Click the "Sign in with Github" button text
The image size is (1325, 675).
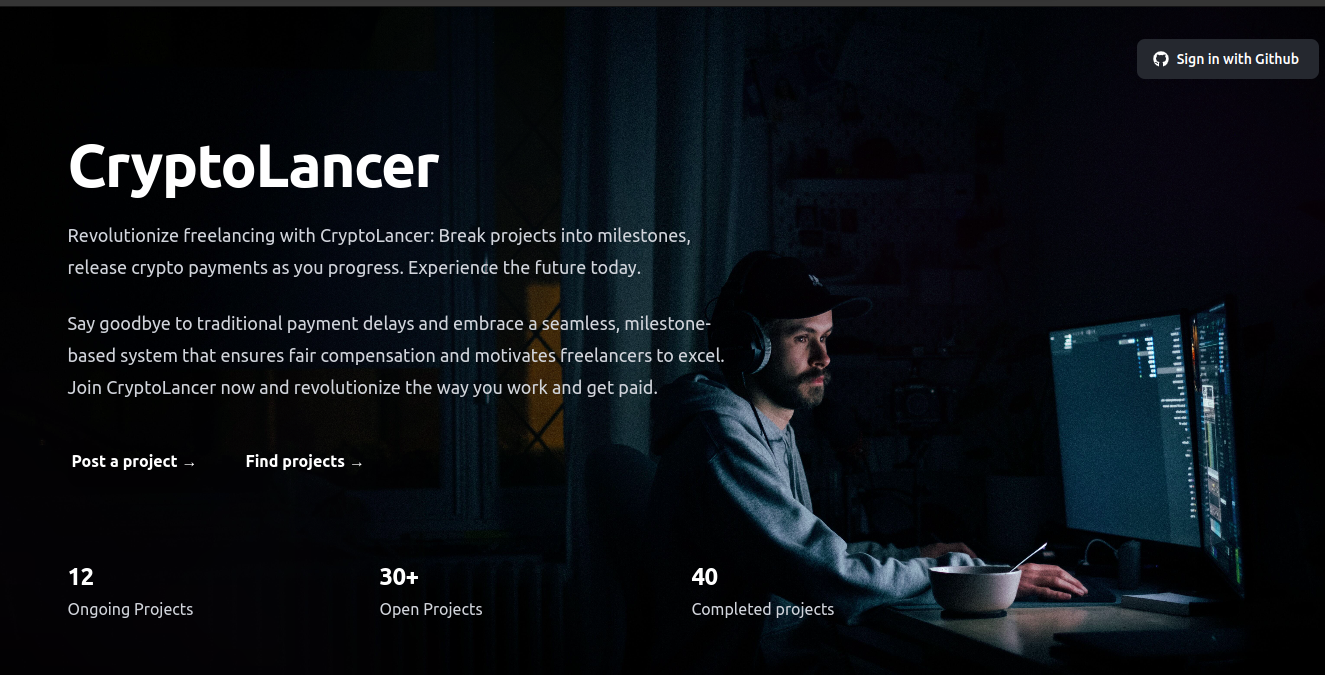[x=1238, y=59]
